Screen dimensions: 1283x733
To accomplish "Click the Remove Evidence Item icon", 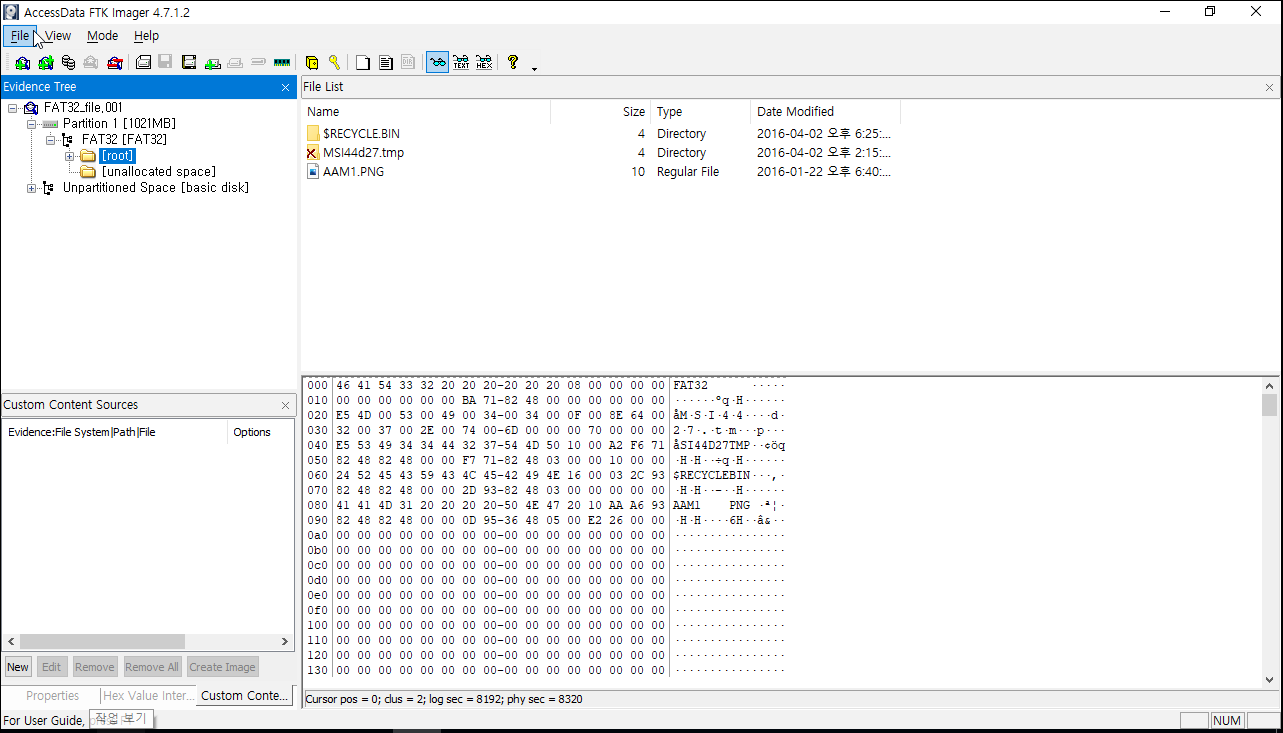I will pyautogui.click(x=91, y=62).
